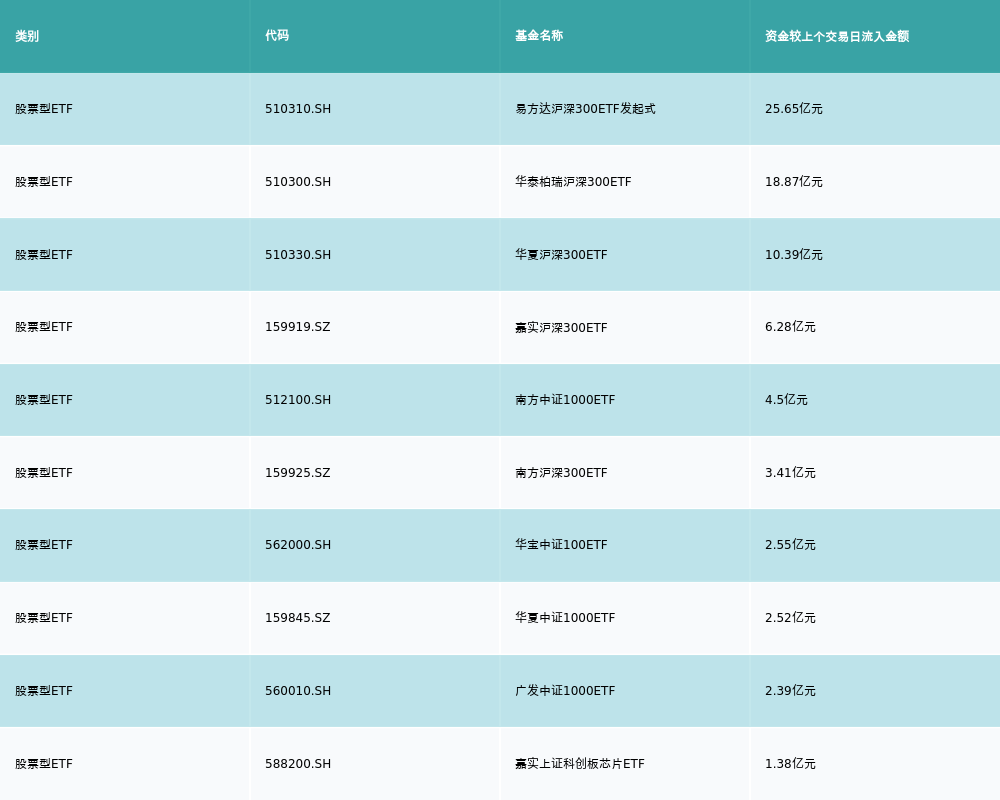Select code 512100.SH
The width and height of the screenshot is (1000, 800).
298,400
